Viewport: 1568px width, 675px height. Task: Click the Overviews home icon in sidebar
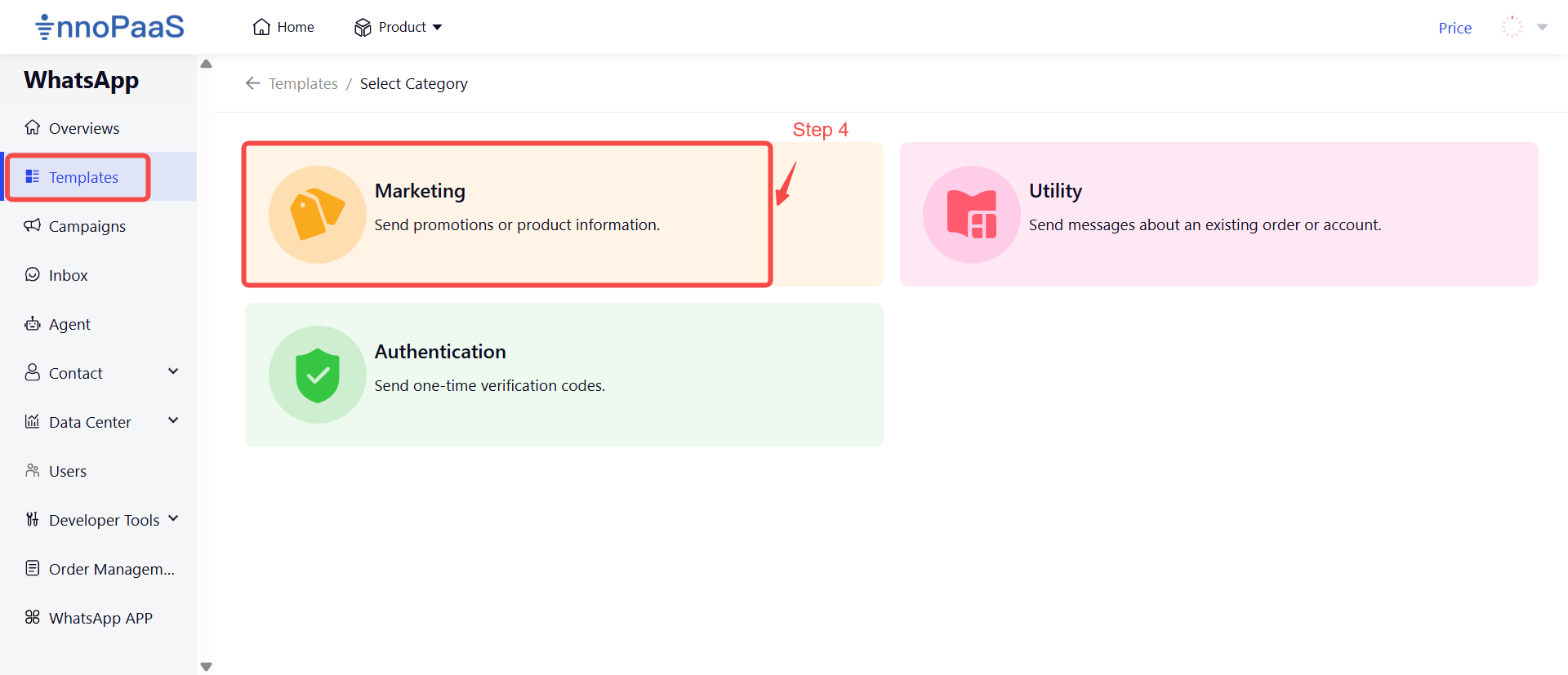33,127
